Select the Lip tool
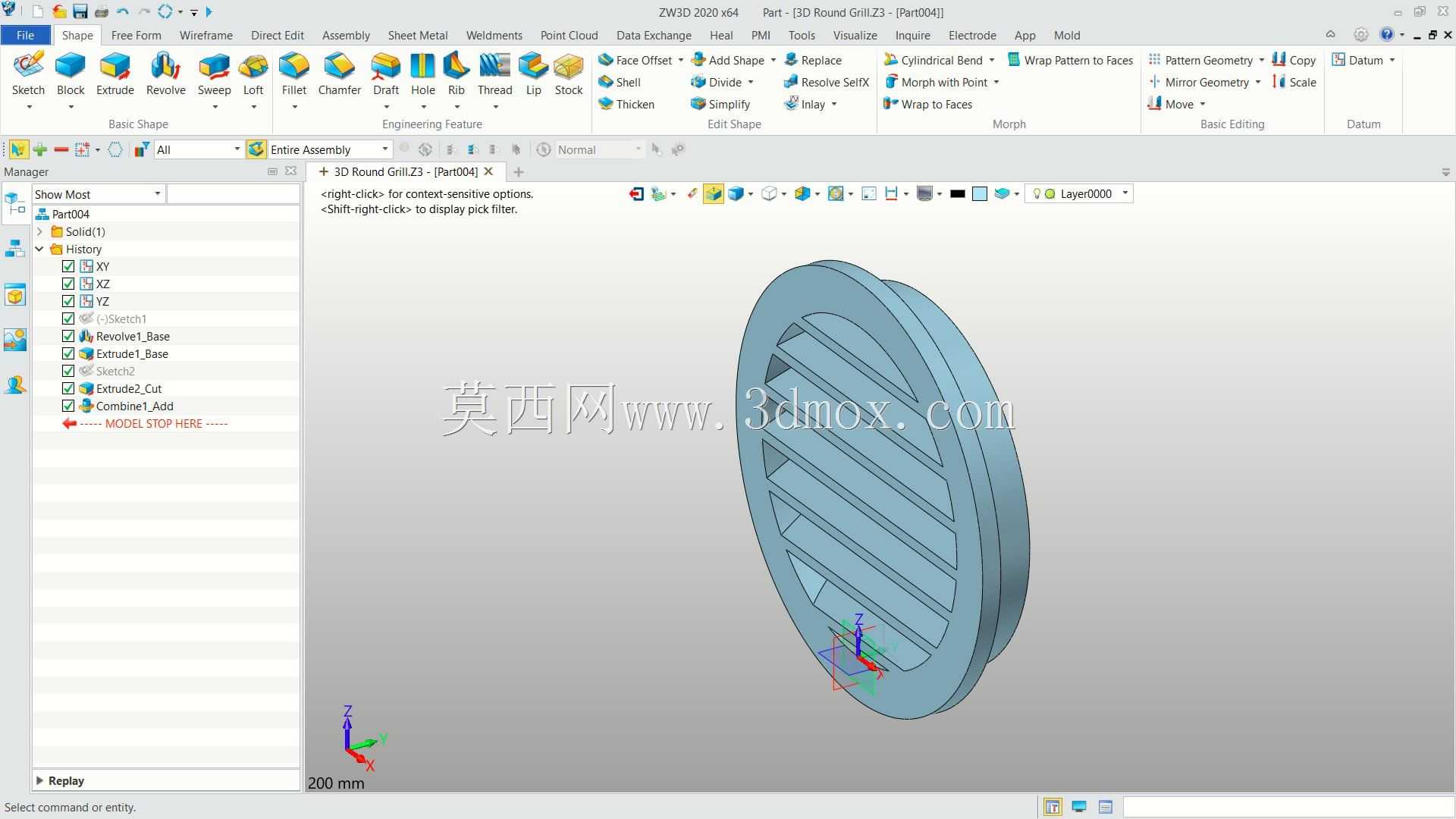 pyautogui.click(x=533, y=74)
